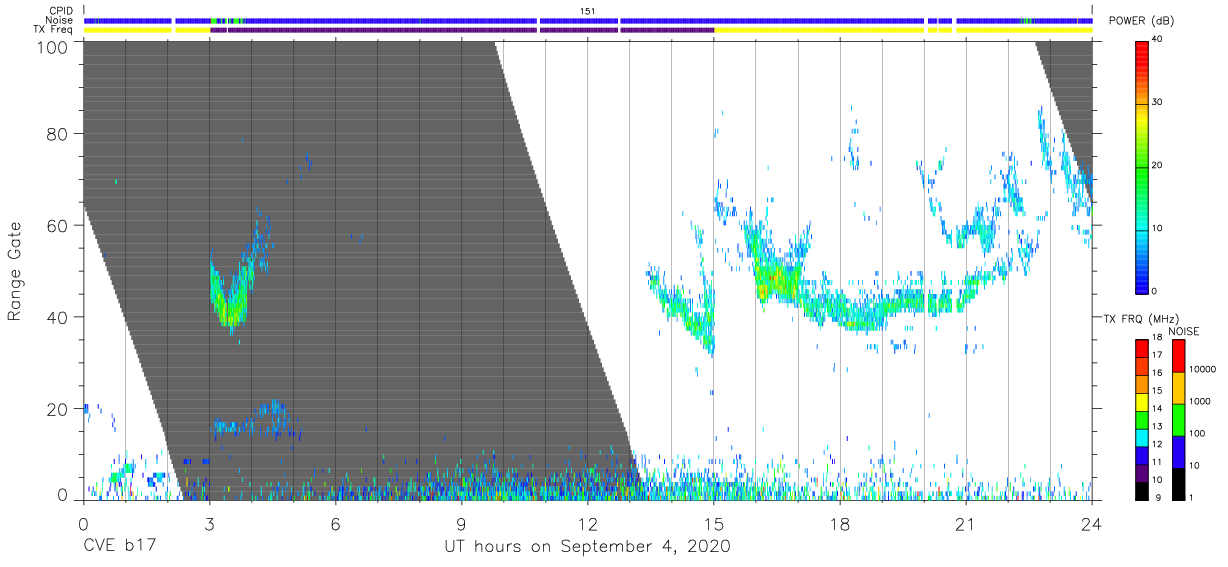Click the CVE b17 radar beam label
The width and height of the screenshot is (1228, 567).
(119, 547)
